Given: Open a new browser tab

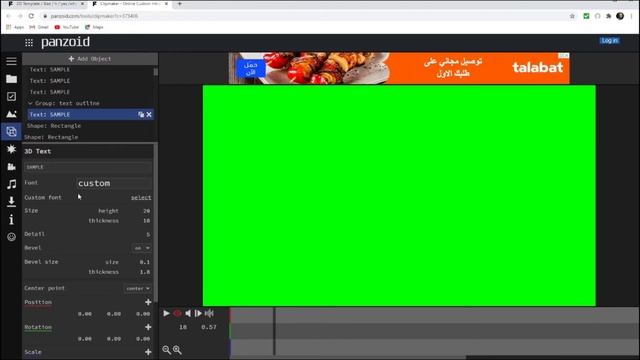Looking at the screenshot, I should pyautogui.click(x=180, y=4).
